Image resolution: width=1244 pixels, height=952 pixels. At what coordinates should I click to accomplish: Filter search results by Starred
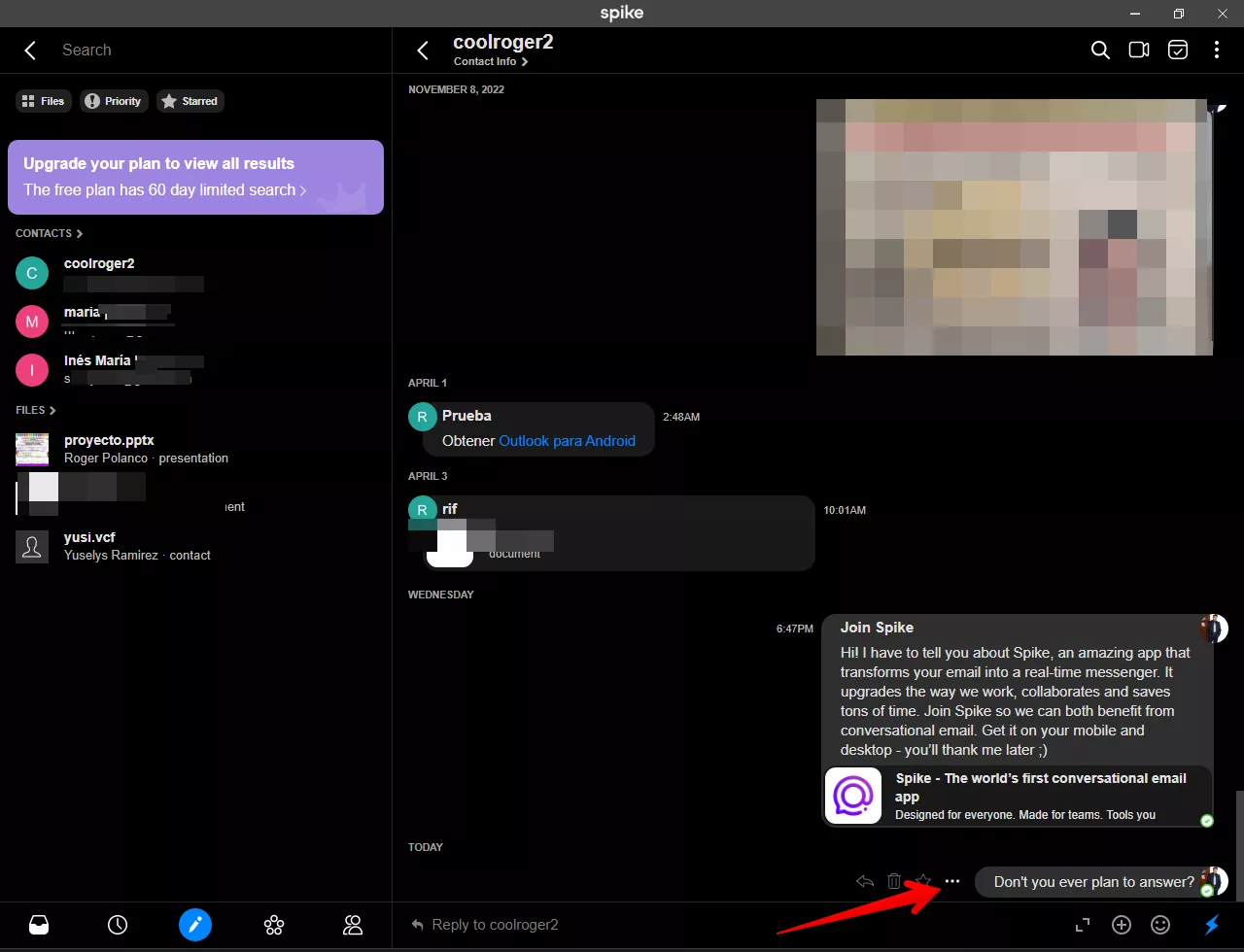[190, 101]
